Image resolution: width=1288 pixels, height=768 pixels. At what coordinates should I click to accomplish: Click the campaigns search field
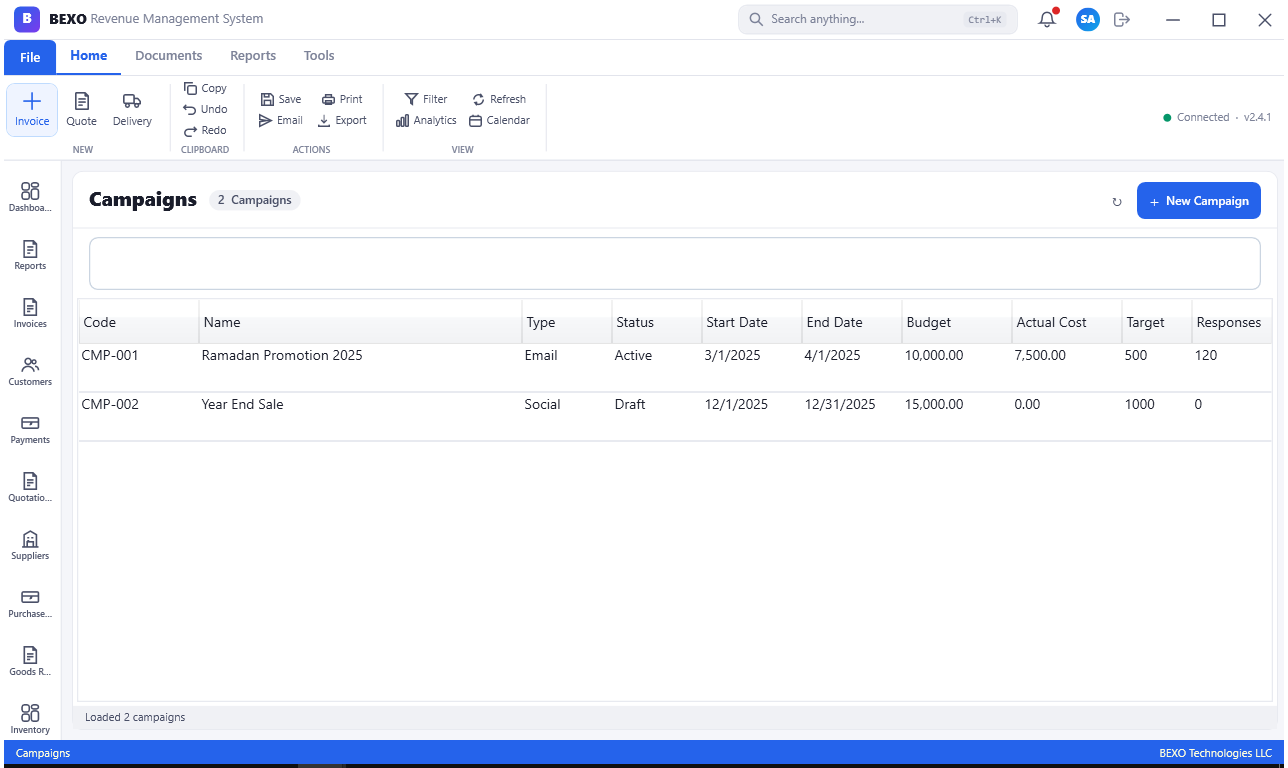[675, 264]
